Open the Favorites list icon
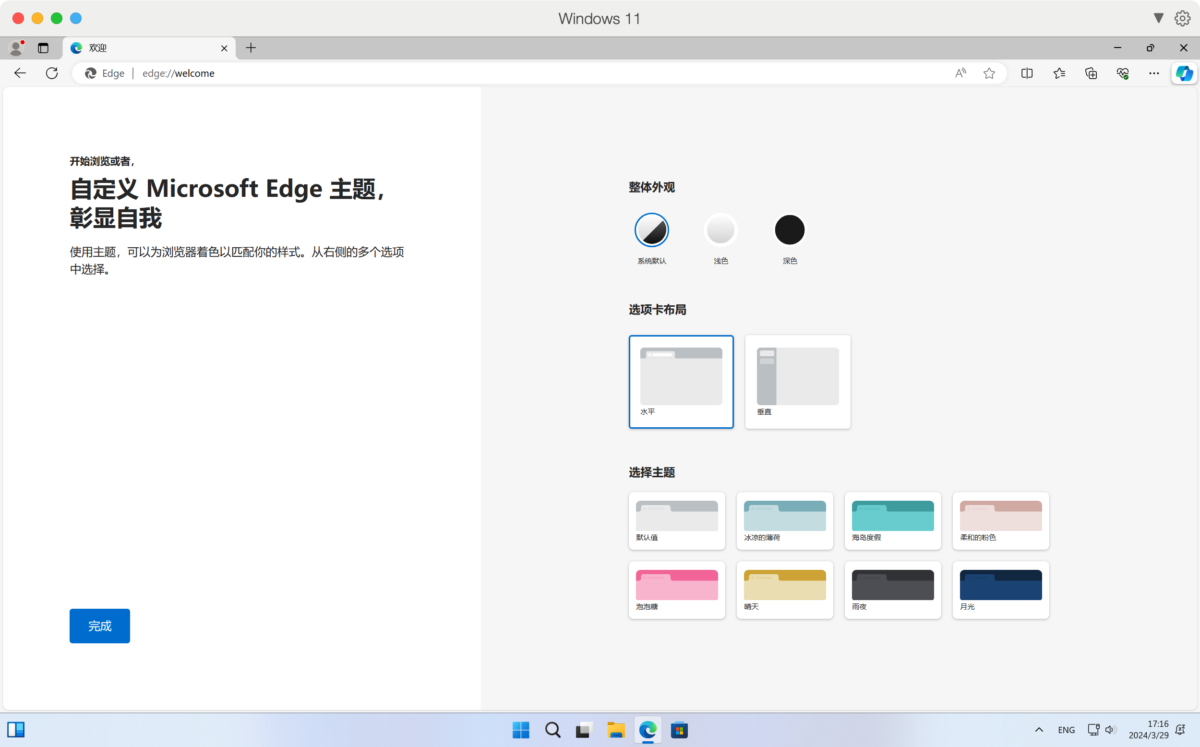 1059,73
